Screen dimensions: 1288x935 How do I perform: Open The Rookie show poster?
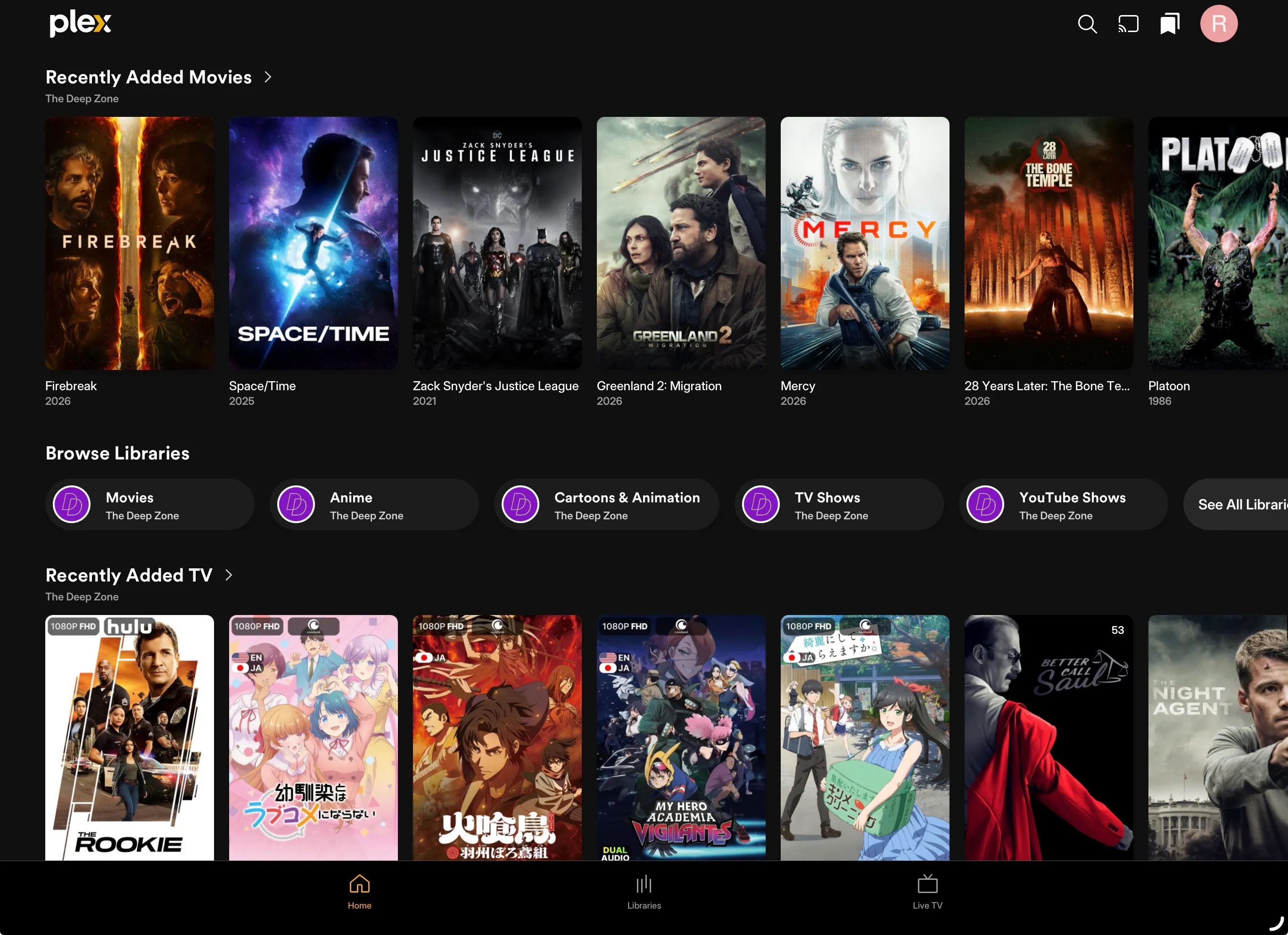[130, 737]
